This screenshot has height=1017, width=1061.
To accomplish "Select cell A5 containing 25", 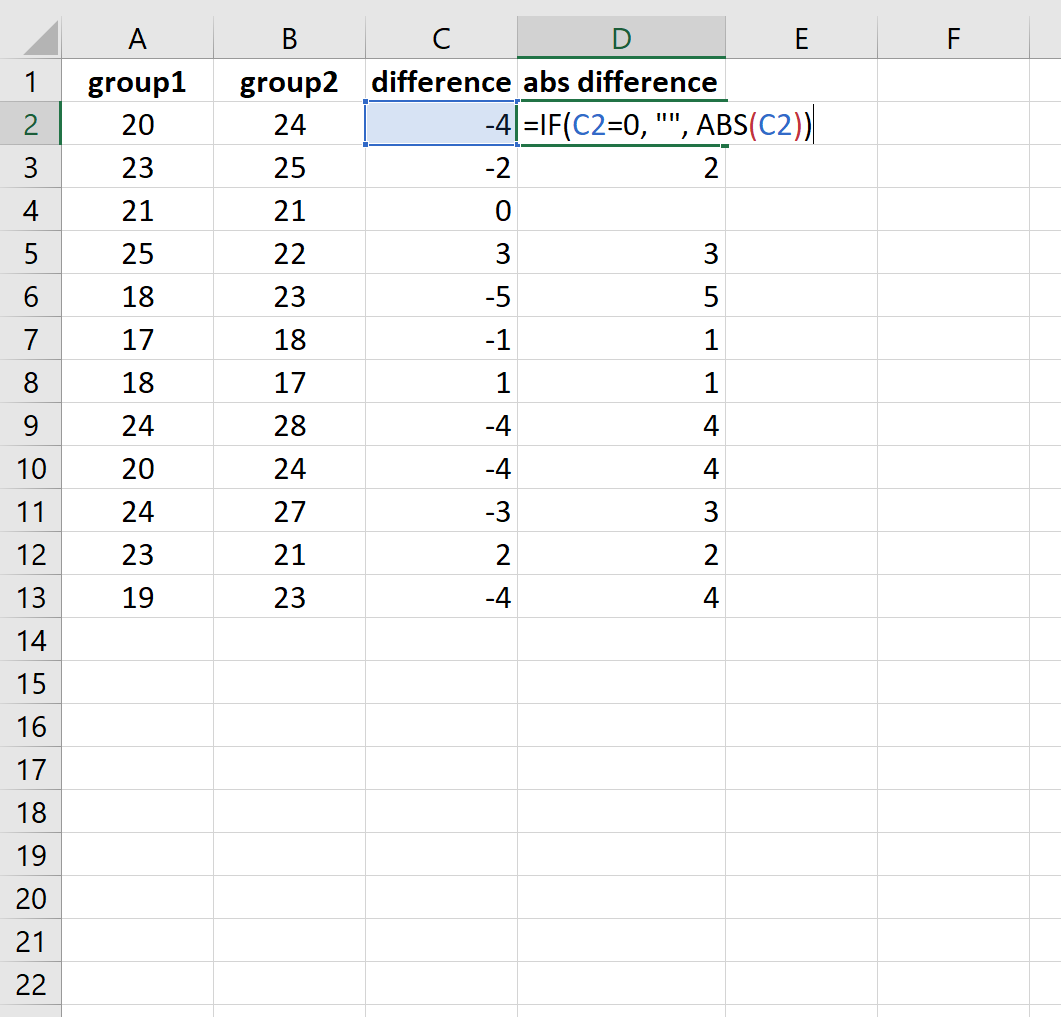I will coord(138,253).
